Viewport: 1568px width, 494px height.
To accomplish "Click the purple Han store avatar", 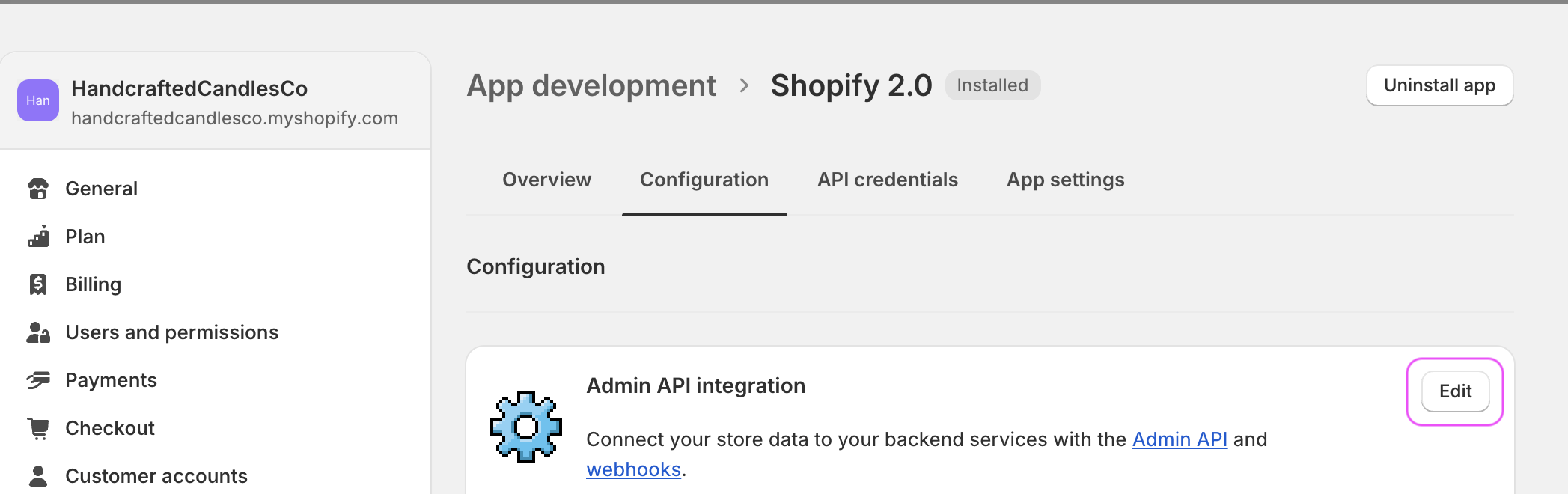I will [38, 100].
